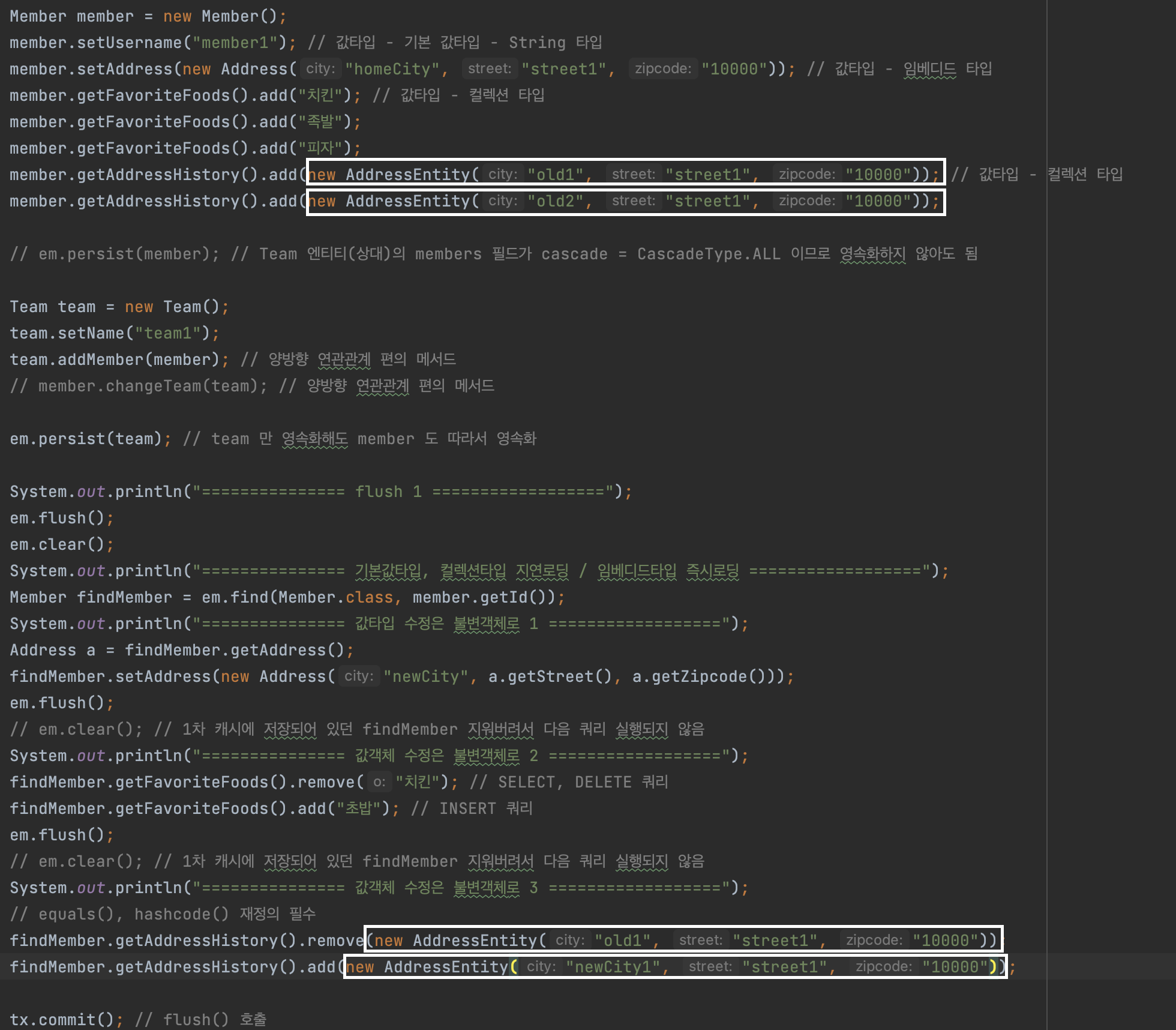Click the a.getZipcode() call
Screen dimensions: 1176x1030
704,676
